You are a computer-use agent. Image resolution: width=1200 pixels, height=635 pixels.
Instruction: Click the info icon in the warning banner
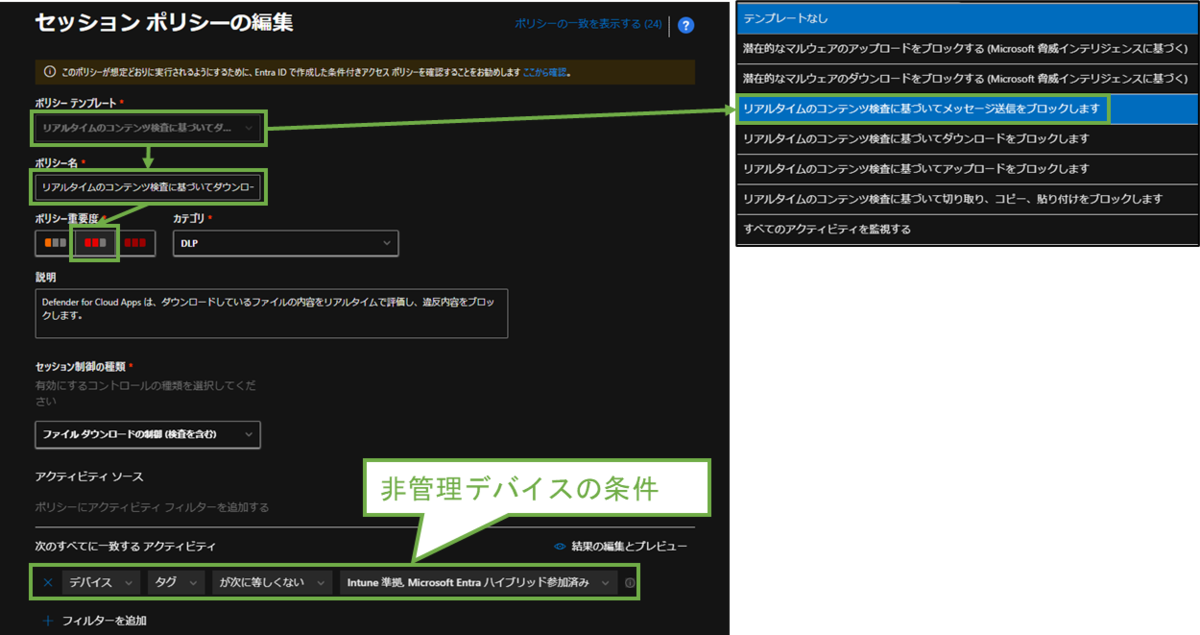coord(50,73)
